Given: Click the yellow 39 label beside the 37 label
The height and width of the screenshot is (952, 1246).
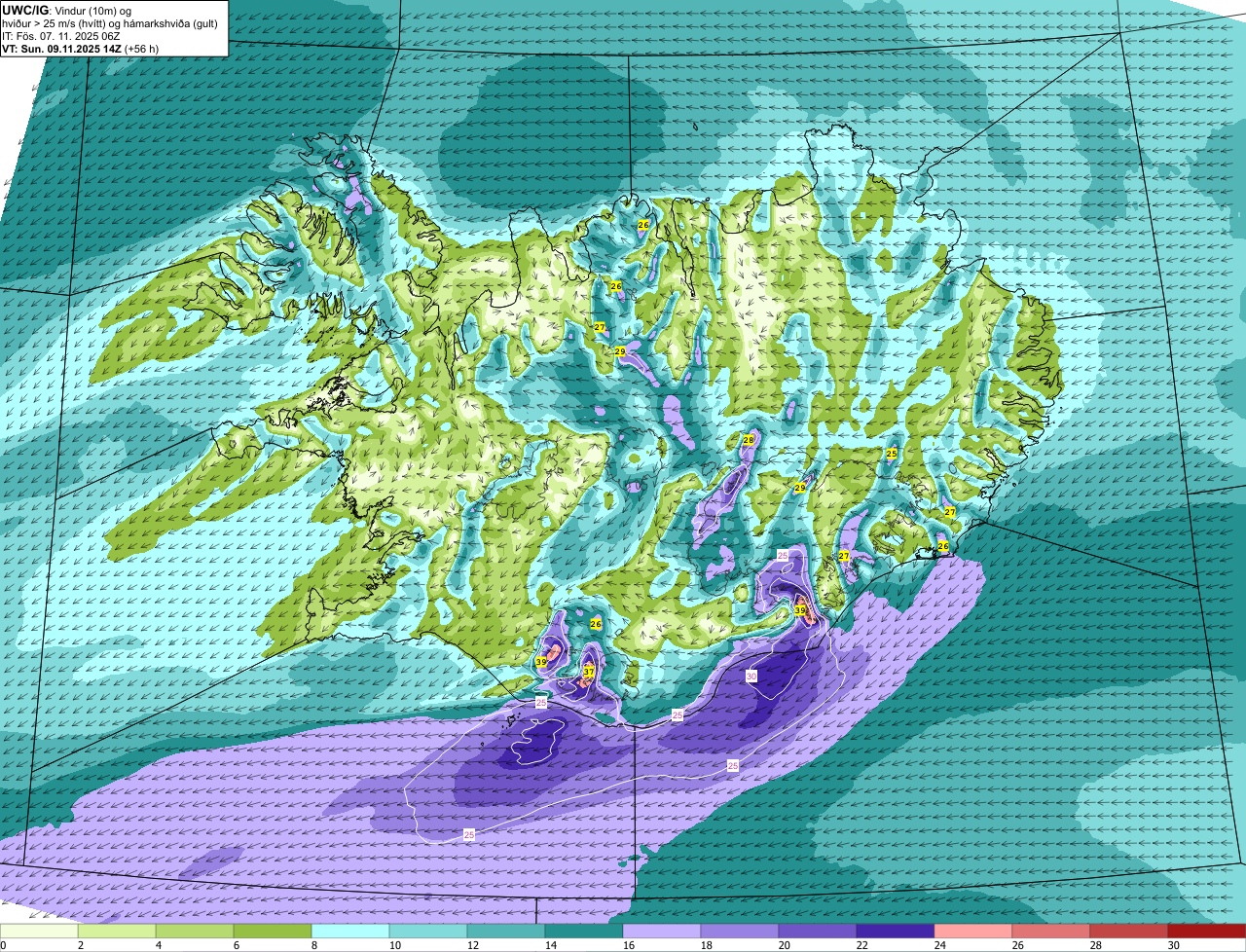Looking at the screenshot, I should 541,662.
